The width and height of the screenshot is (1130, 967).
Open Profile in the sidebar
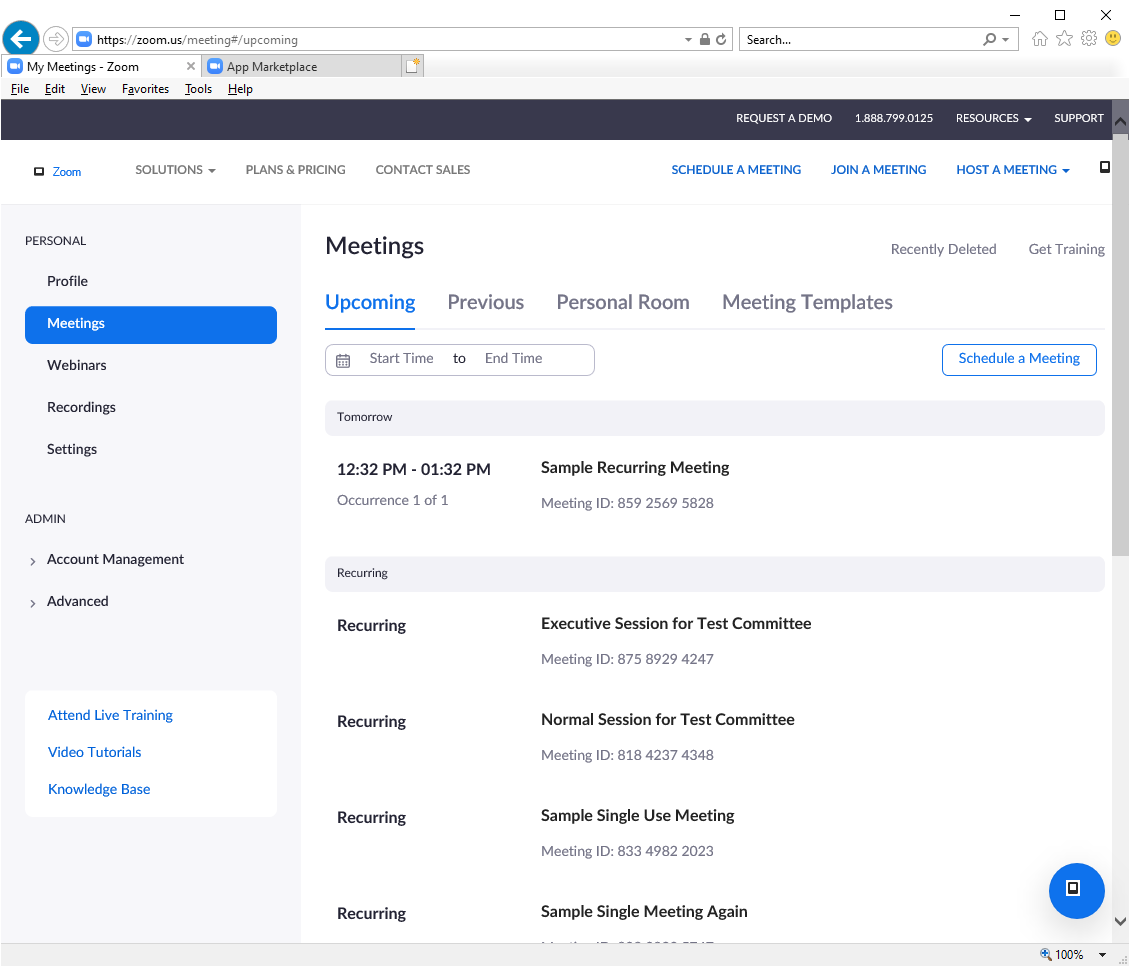tap(67, 281)
